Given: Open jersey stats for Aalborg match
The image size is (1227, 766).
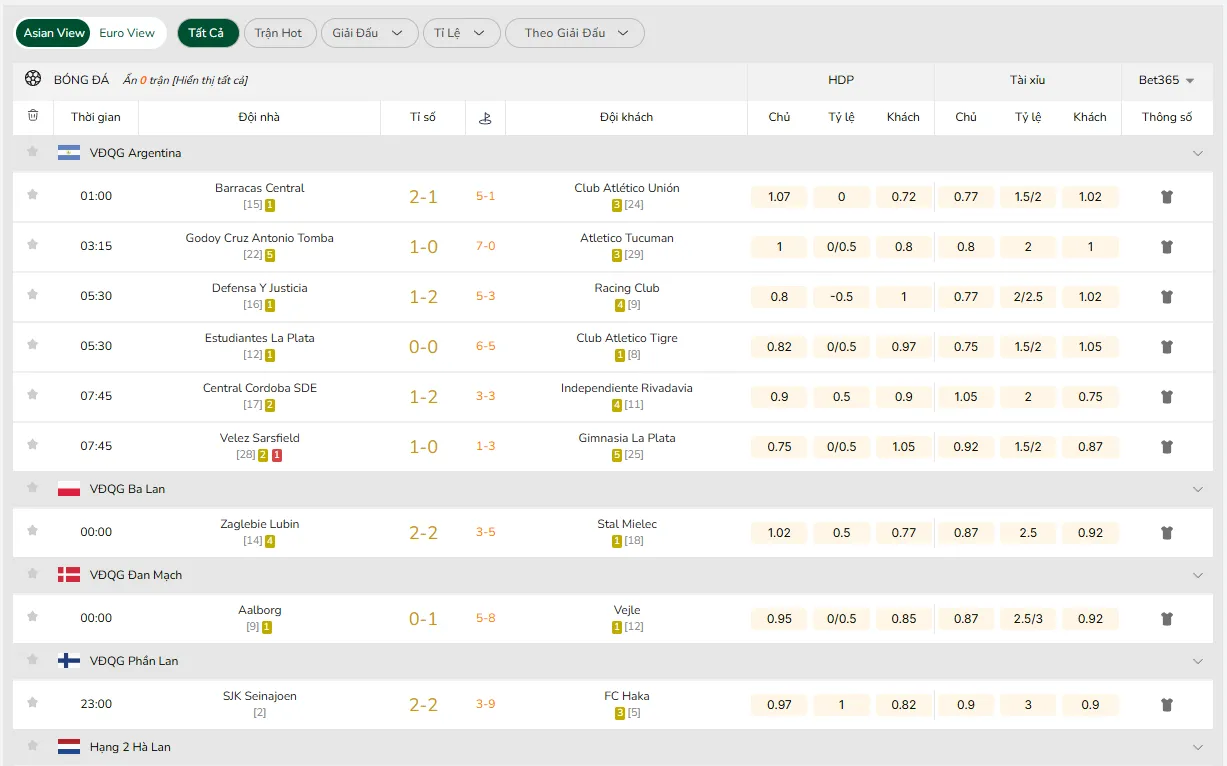Looking at the screenshot, I should pyautogui.click(x=1167, y=619).
